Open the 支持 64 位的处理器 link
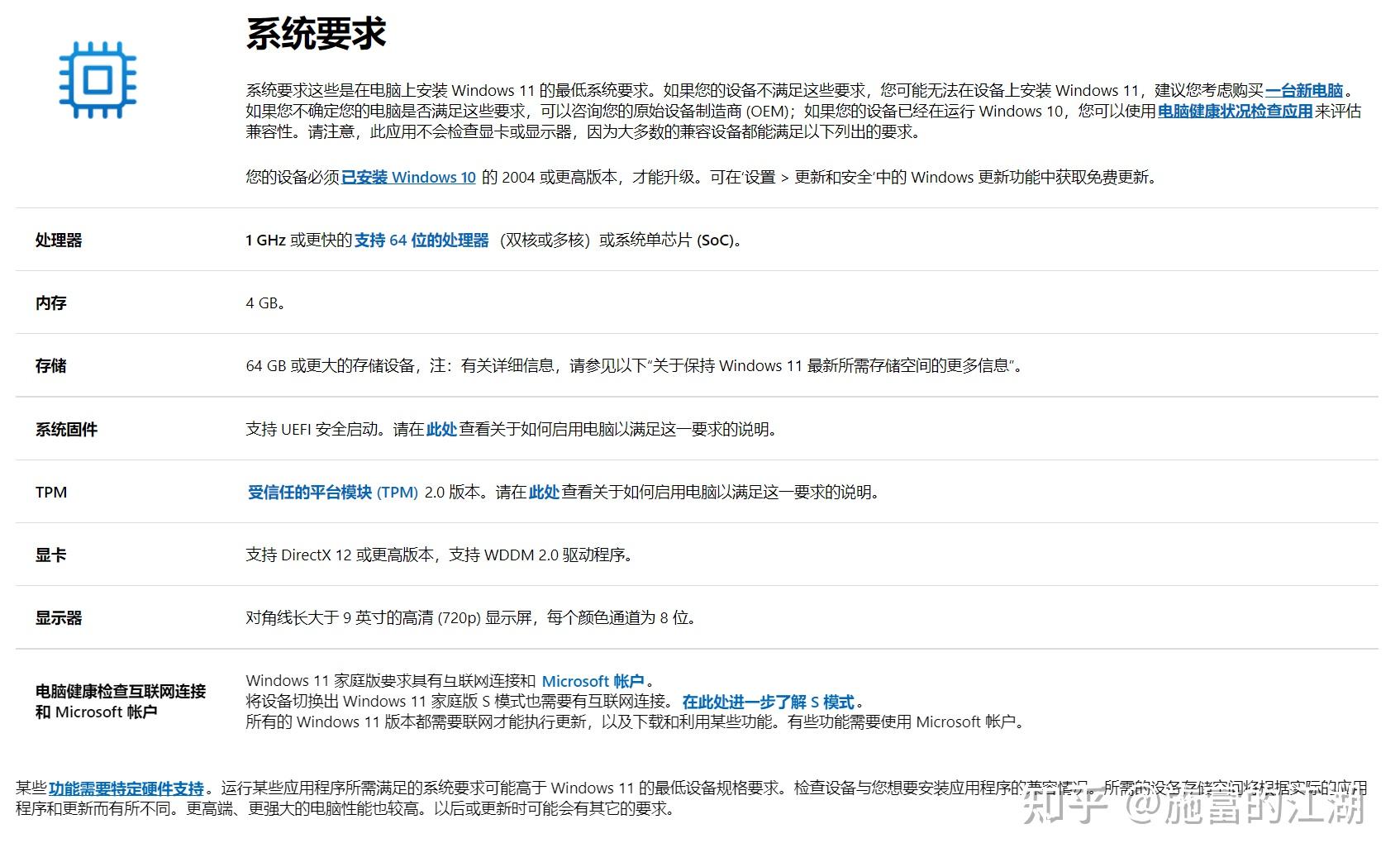 point(421,241)
